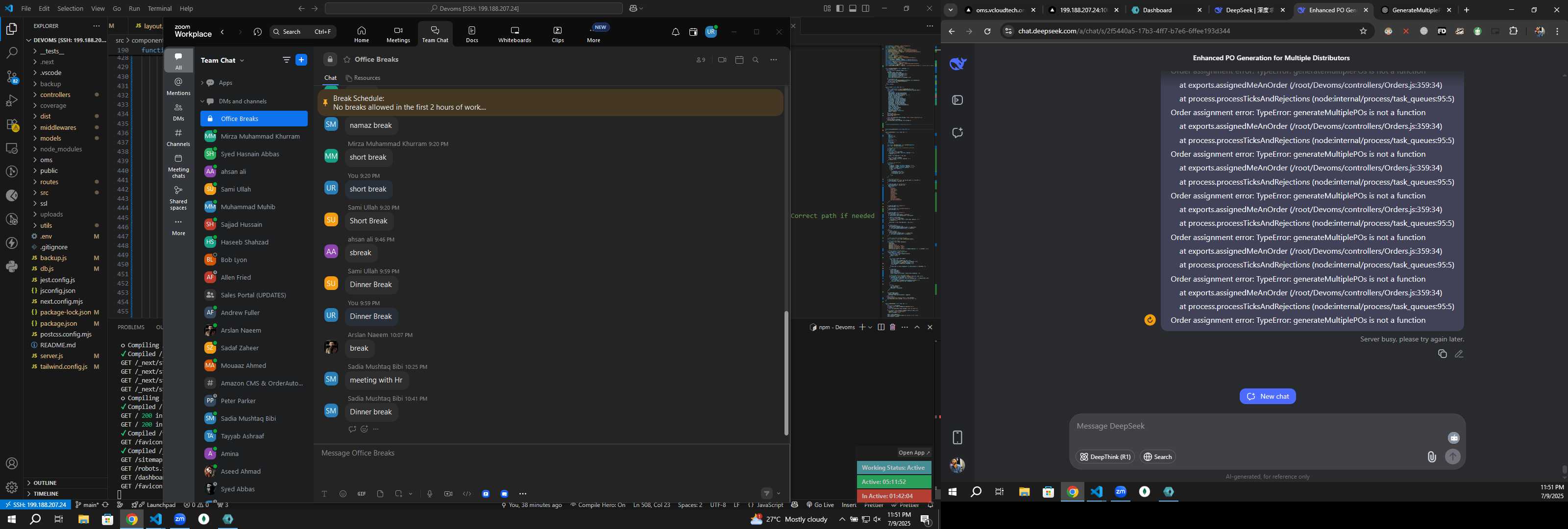The width and height of the screenshot is (1568, 529).
Task: Expand send options dropdown arrow
Action: click(779, 494)
